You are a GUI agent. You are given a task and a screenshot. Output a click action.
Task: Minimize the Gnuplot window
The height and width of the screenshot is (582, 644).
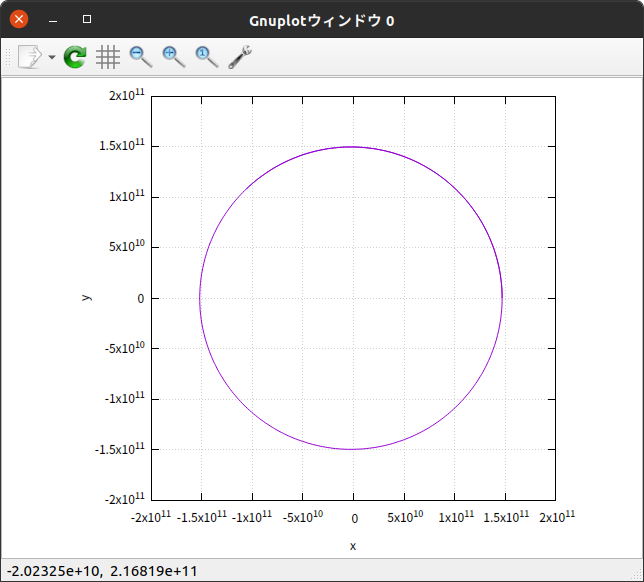pyautogui.click(x=53, y=20)
